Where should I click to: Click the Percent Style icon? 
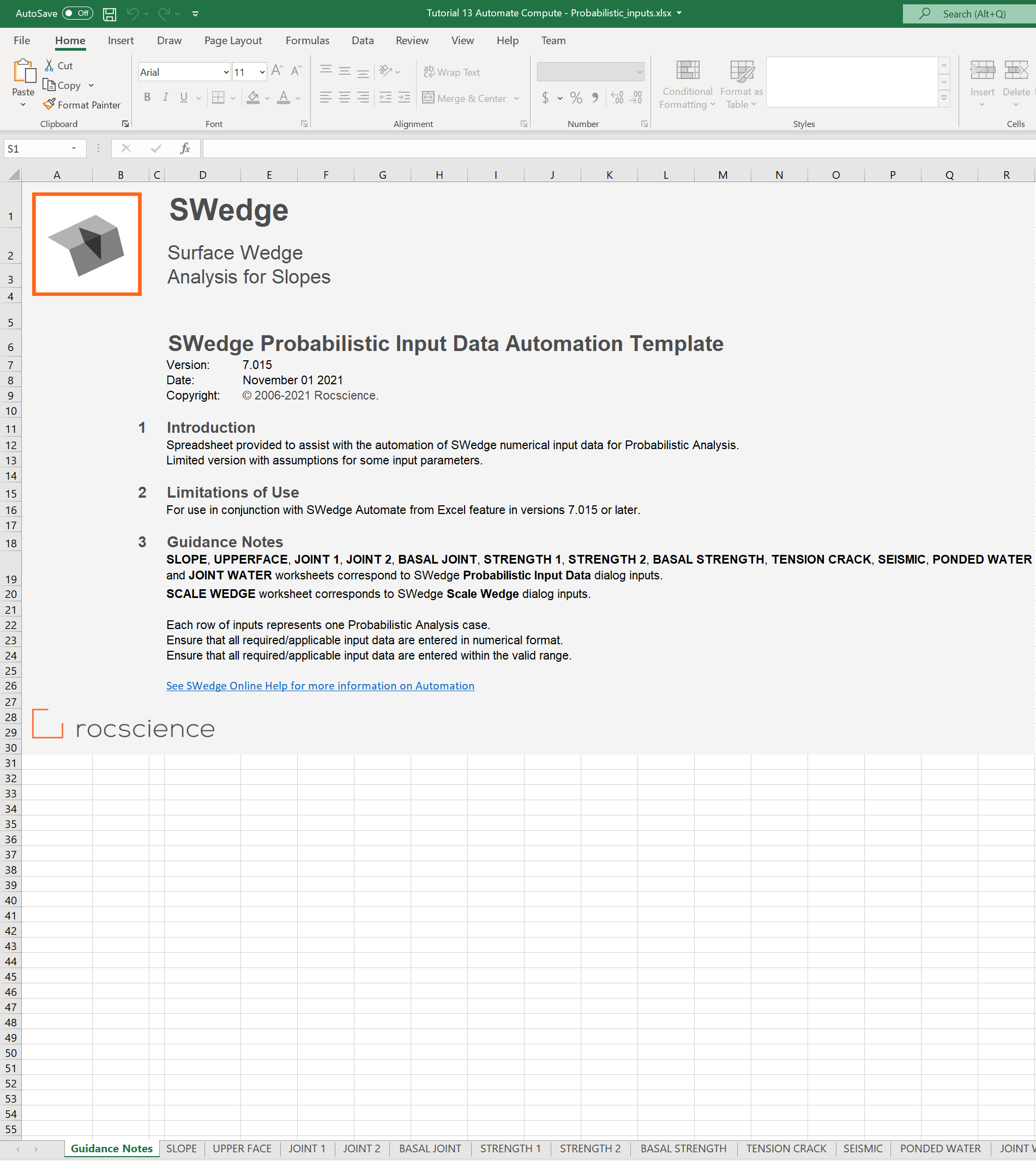point(576,98)
